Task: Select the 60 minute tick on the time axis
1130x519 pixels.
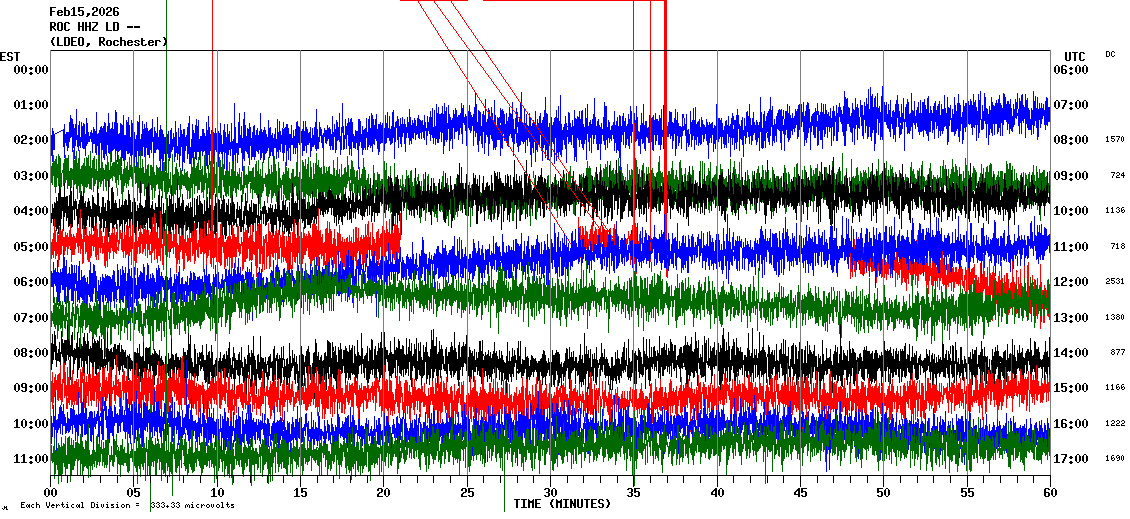Action: [1049, 493]
